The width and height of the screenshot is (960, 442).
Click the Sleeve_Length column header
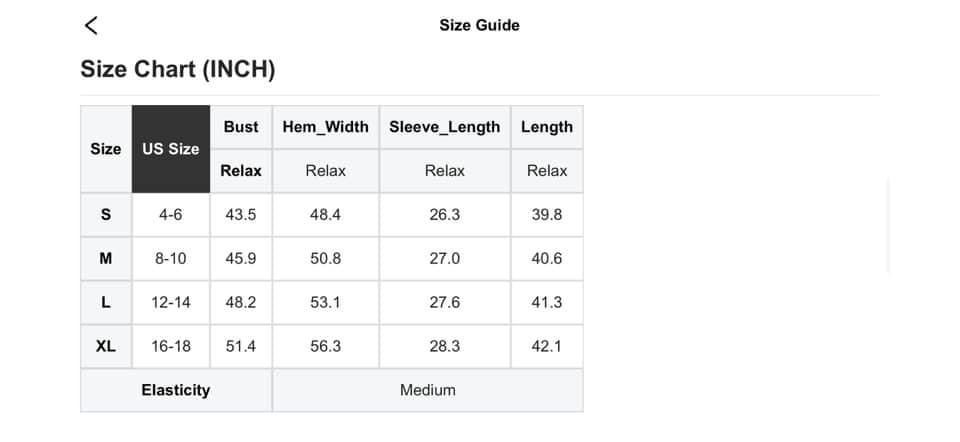pyautogui.click(x=444, y=127)
